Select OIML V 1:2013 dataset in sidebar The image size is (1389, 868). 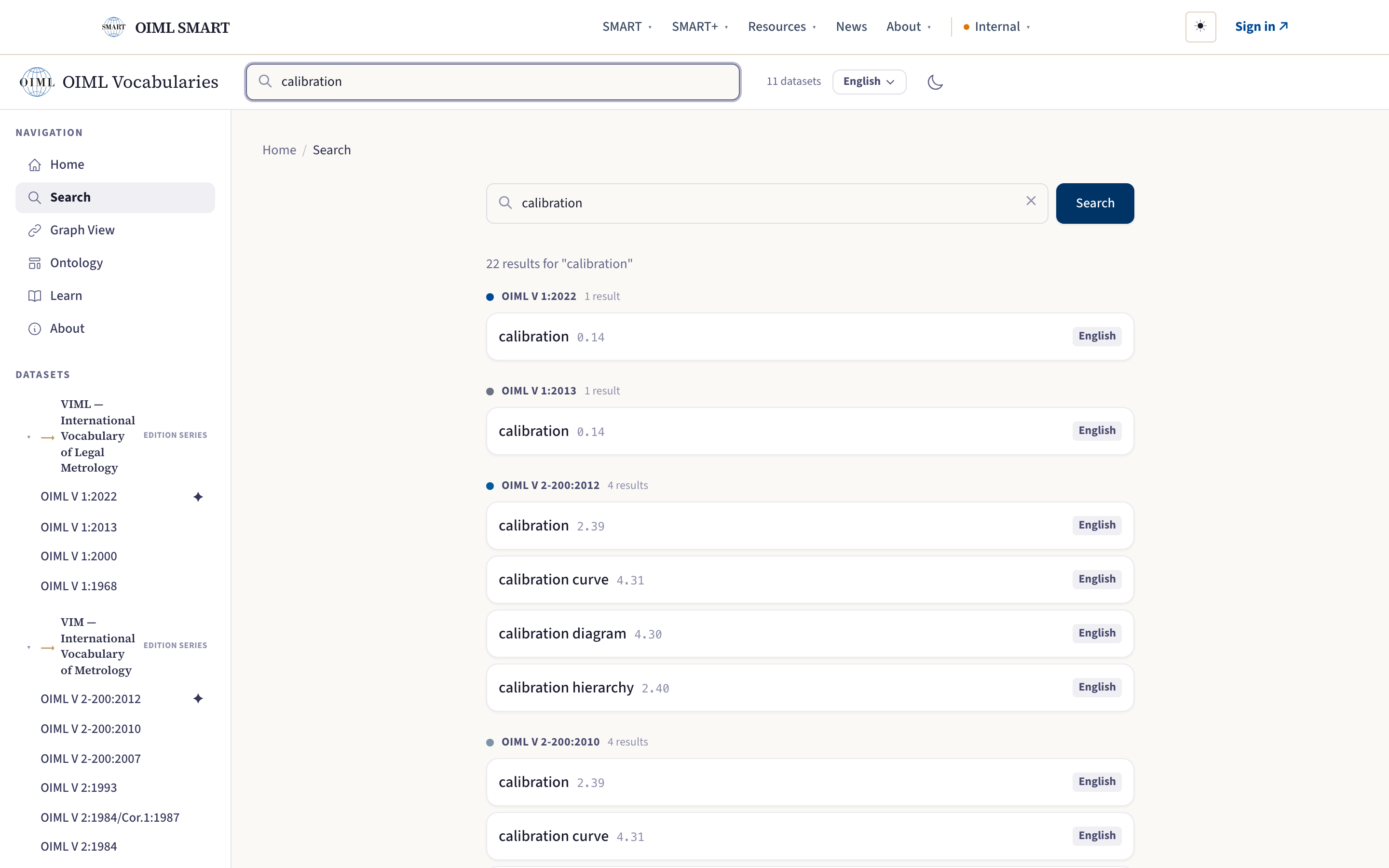point(79,527)
